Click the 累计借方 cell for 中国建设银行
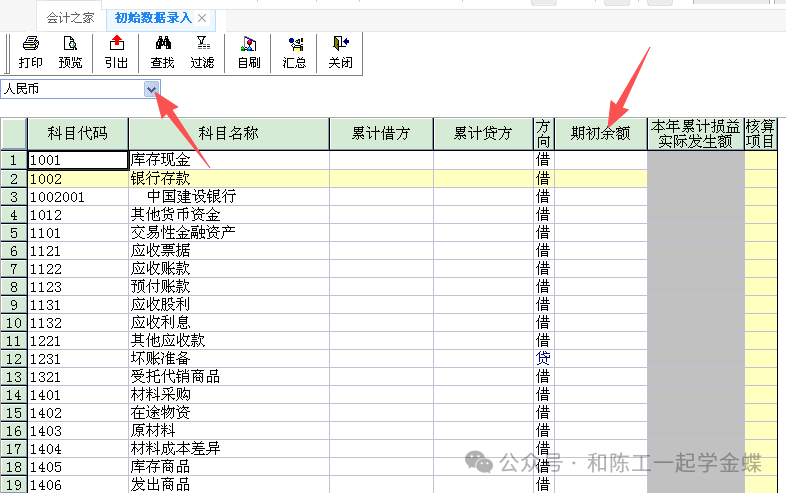Image resolution: width=786 pixels, height=493 pixels. point(381,197)
